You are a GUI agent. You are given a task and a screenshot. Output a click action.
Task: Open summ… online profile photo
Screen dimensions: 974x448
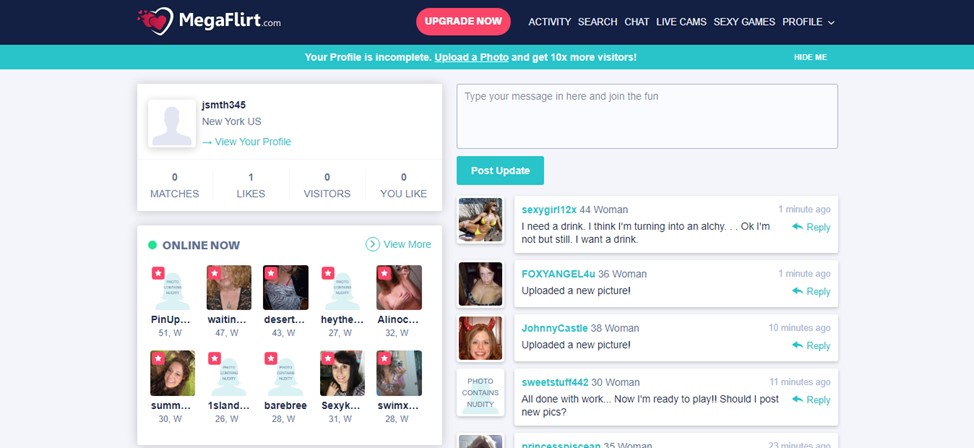173,373
